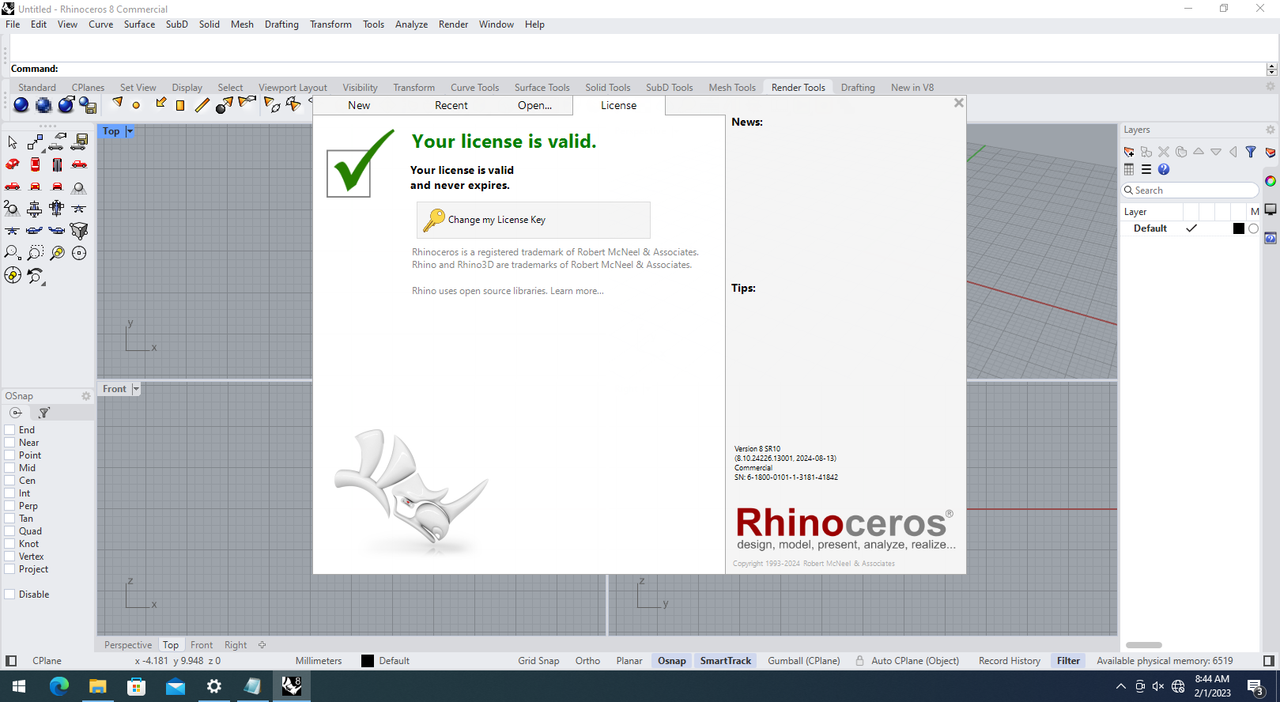This screenshot has width=1280, height=702.
Task: Select the red car top view icon
Action: click(x=35, y=164)
